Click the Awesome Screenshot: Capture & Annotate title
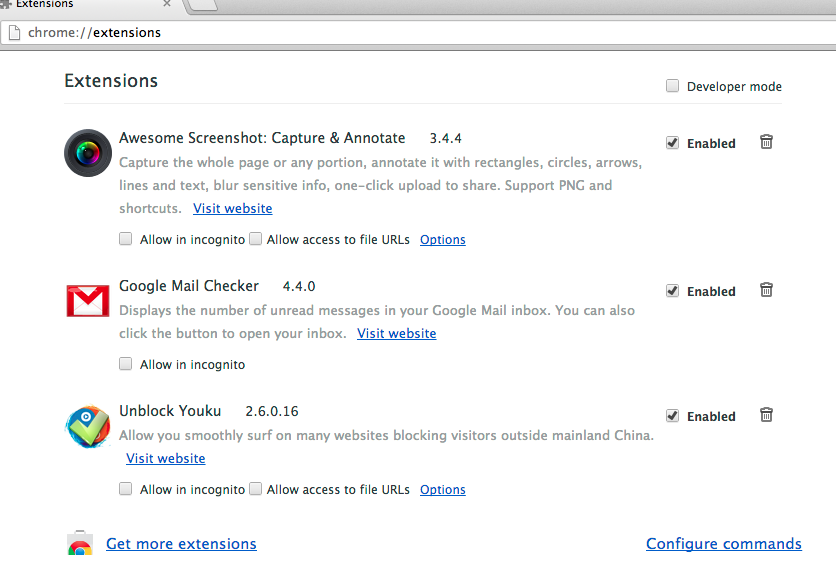836x576 pixels. (262, 138)
